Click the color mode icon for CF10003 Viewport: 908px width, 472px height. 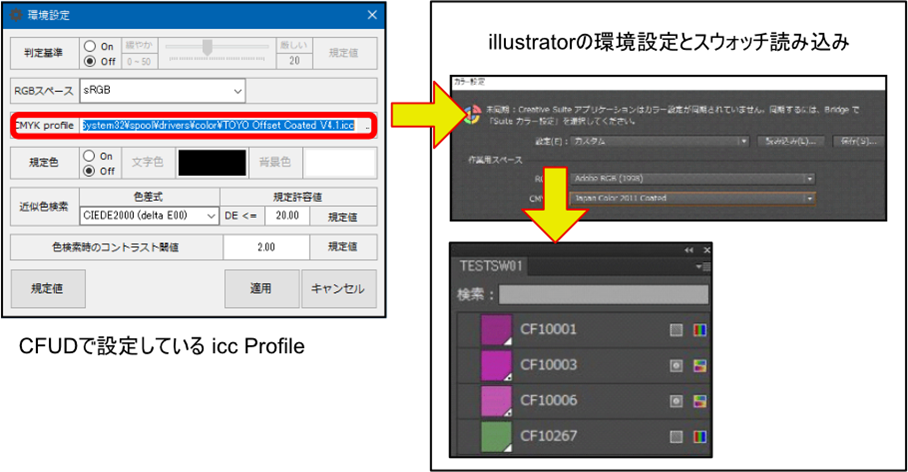point(700,366)
